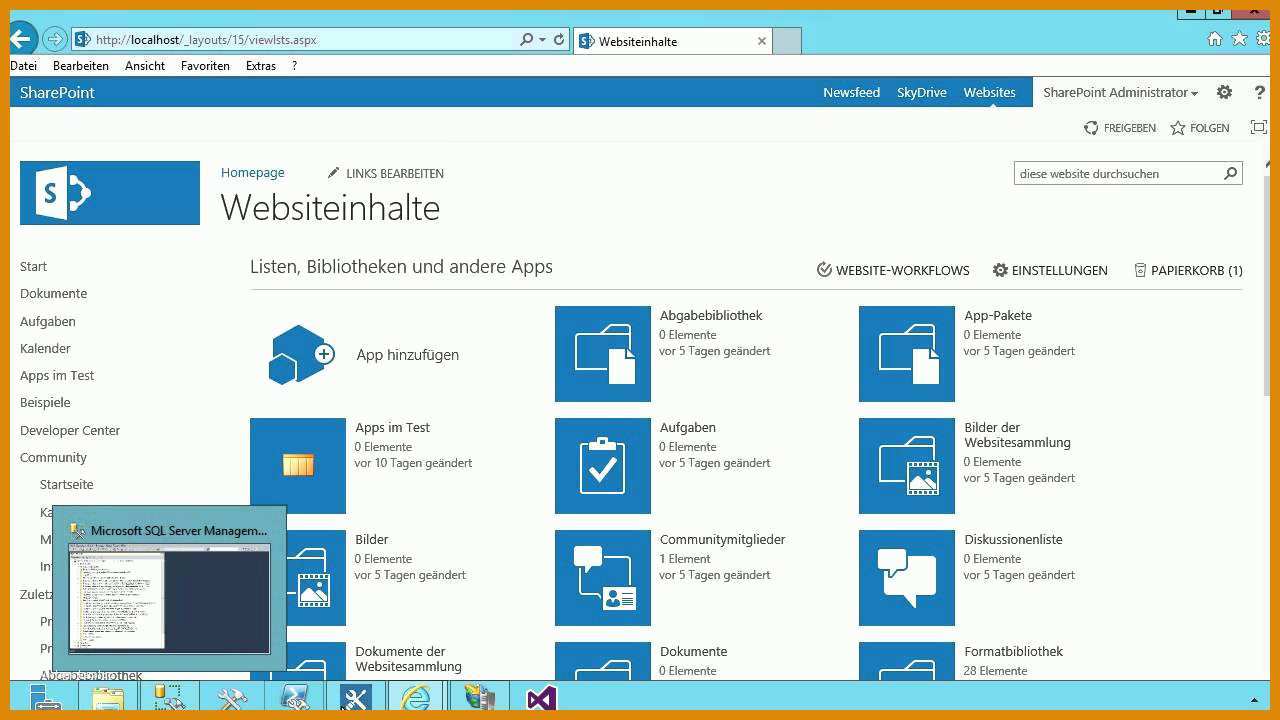The width and height of the screenshot is (1280, 720).
Task: Open the Bearbeiten menu
Action: [x=81, y=65]
